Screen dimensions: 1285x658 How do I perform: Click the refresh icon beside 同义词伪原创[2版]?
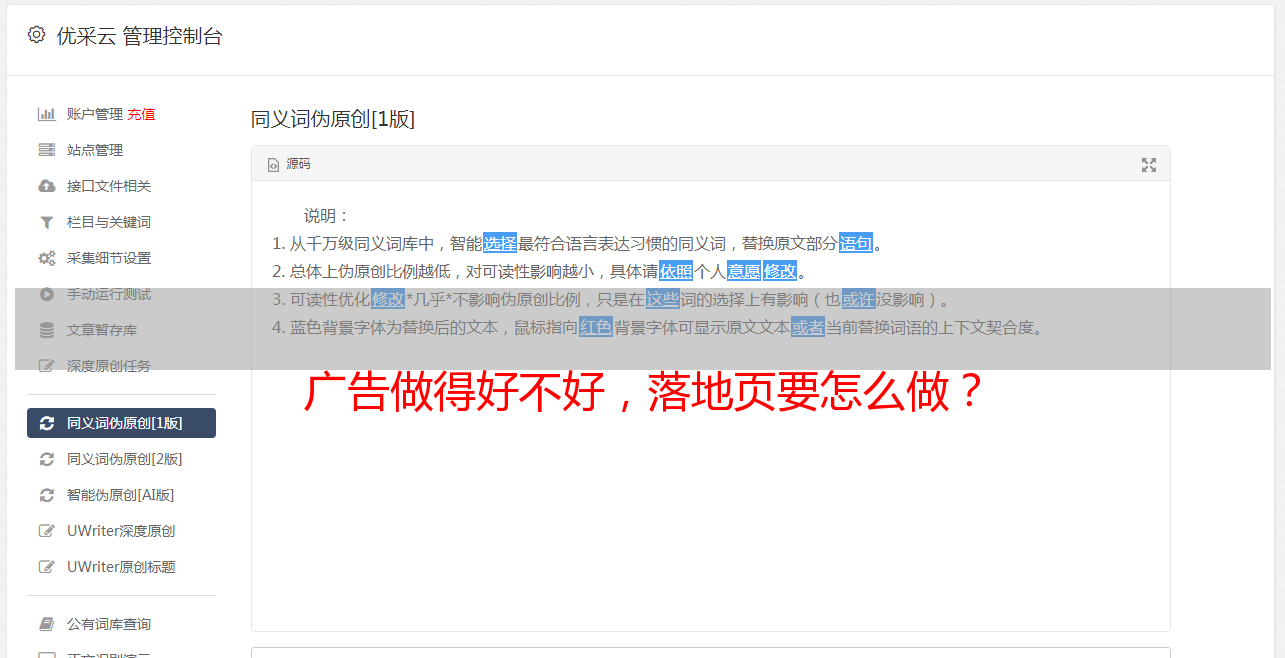coord(46,459)
